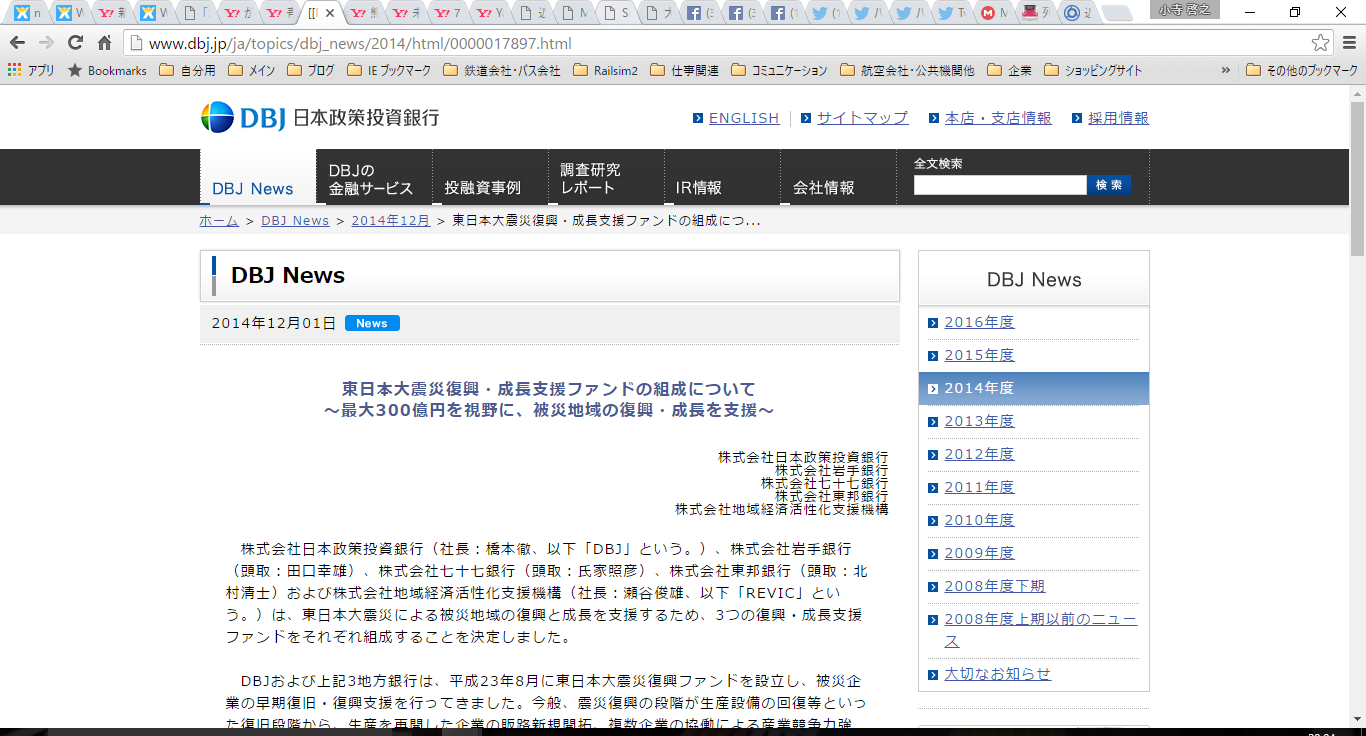Open 2015年度 in the sidebar
The image size is (1366, 736).
click(979, 355)
